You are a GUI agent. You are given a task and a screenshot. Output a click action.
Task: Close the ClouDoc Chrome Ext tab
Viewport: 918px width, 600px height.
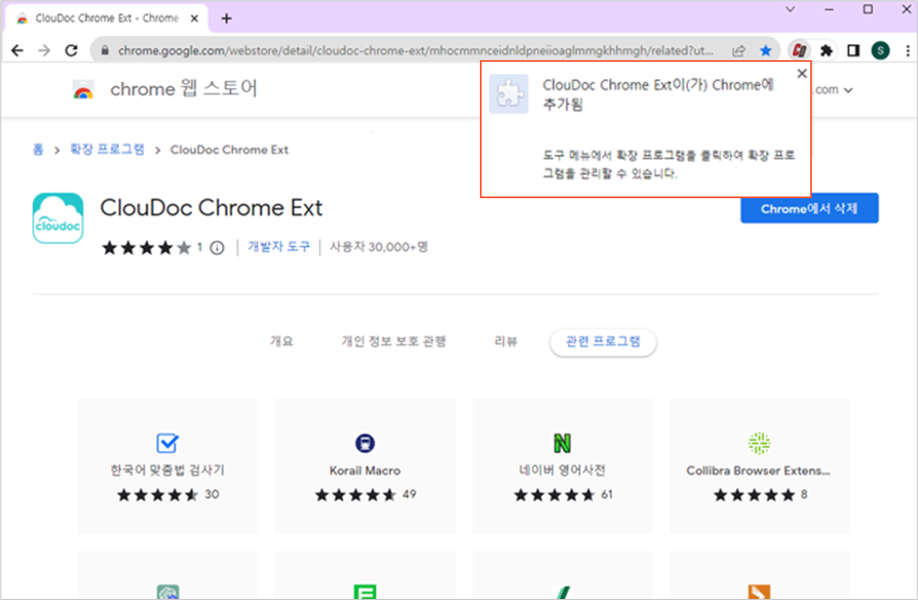194,19
